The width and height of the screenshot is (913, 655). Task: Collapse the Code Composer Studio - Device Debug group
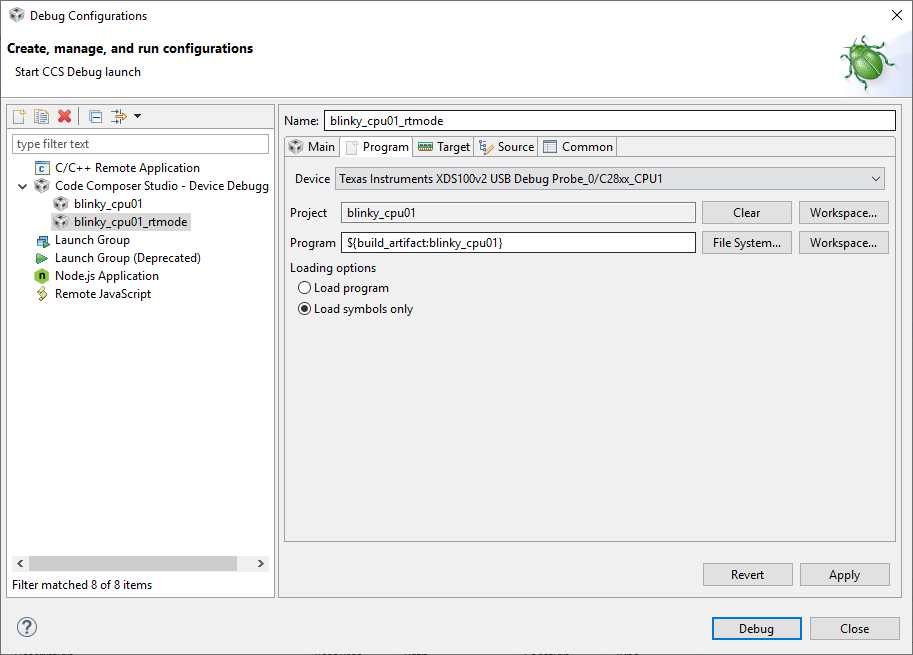[x=22, y=185]
